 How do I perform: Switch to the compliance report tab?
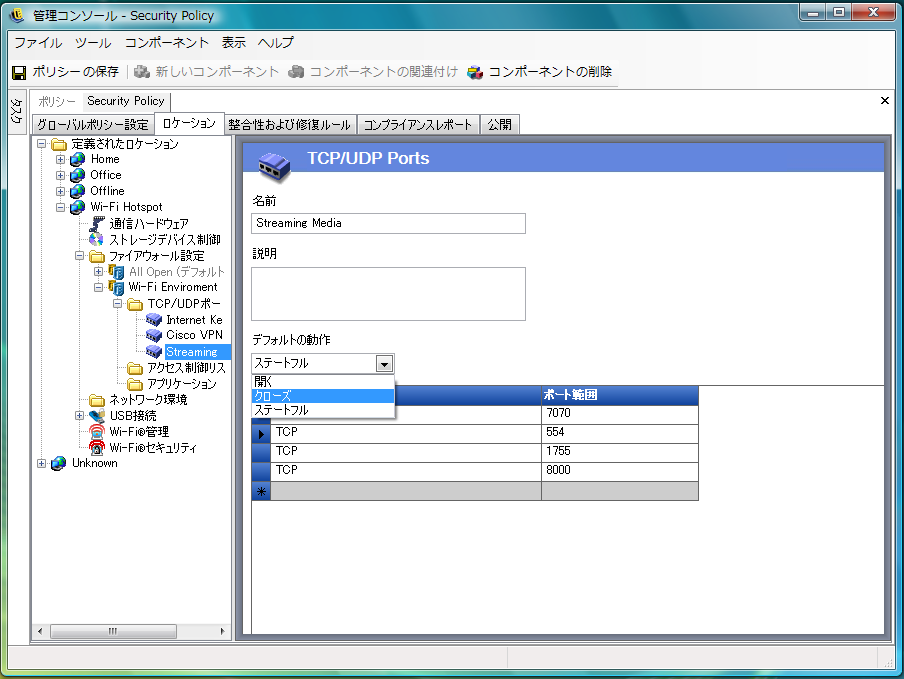pyautogui.click(x=418, y=125)
